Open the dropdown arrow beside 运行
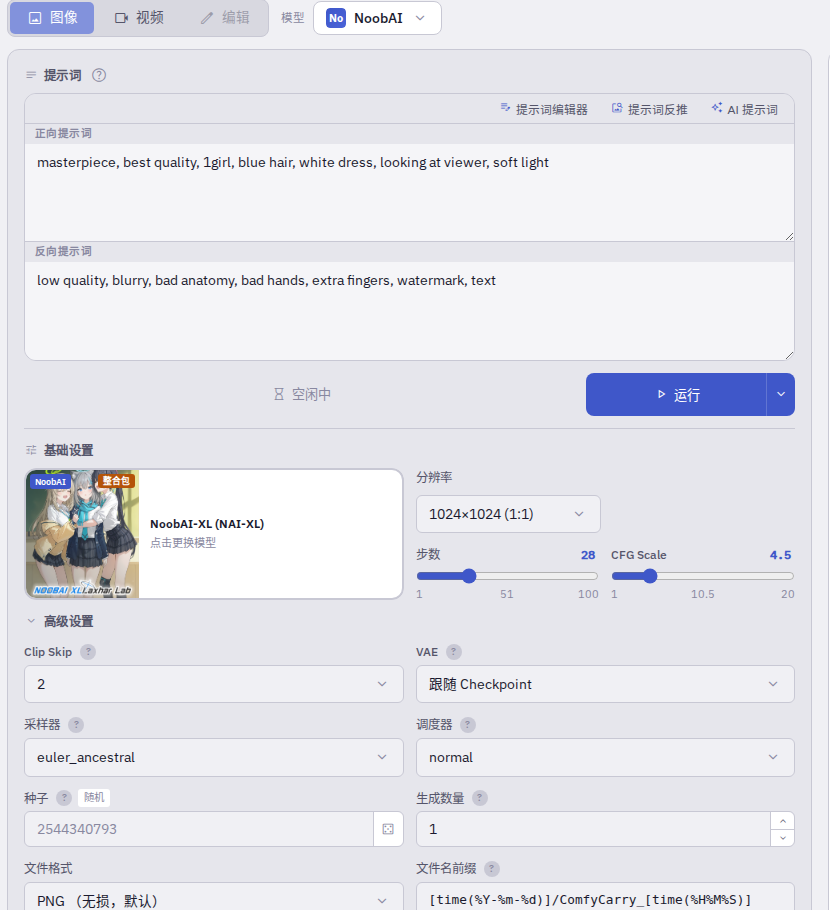This screenshot has height=910, width=830. pos(781,395)
